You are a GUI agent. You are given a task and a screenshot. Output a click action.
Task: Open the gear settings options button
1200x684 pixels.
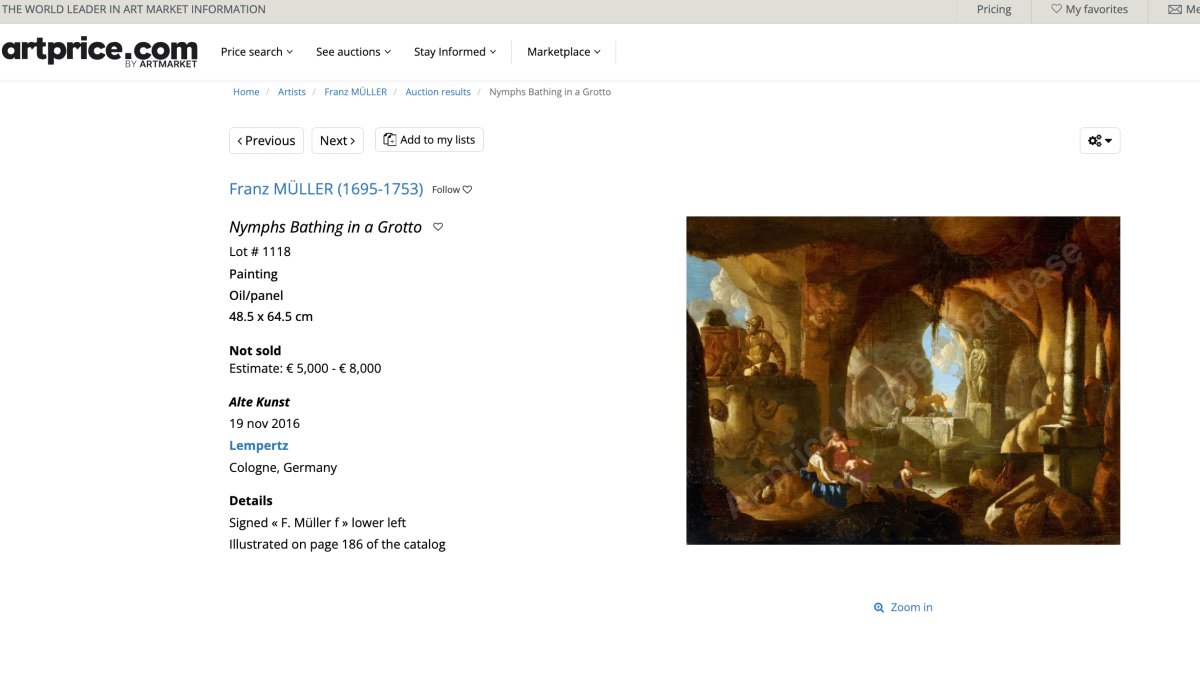[x=1099, y=140]
